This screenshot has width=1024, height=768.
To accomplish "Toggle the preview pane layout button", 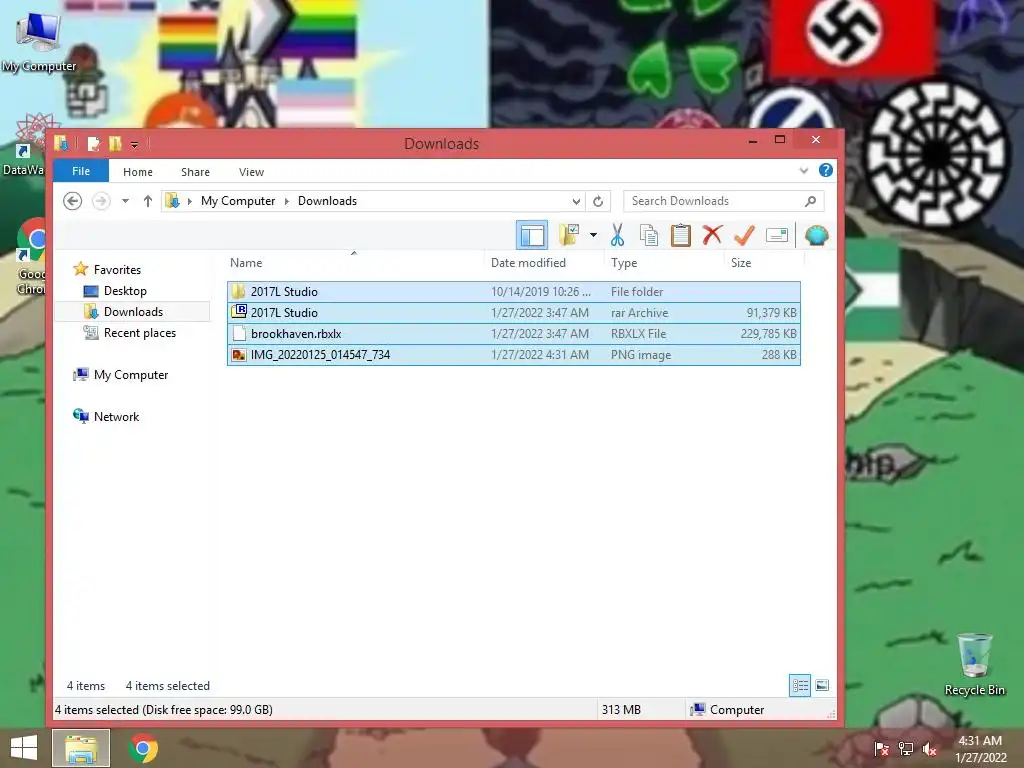I will click(x=532, y=235).
